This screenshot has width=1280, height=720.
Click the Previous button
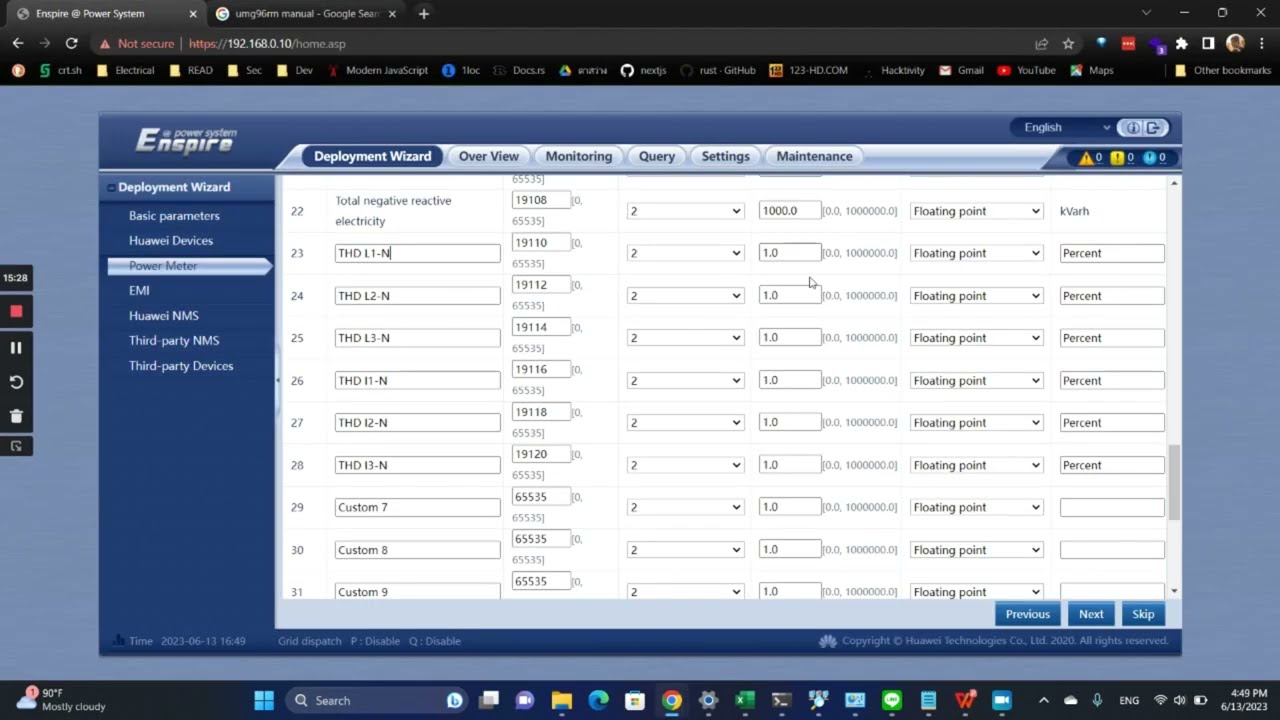(1027, 615)
